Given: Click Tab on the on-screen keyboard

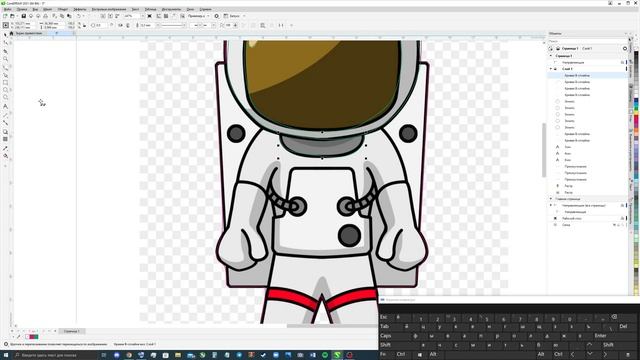Looking at the screenshot, I should (x=385, y=327).
